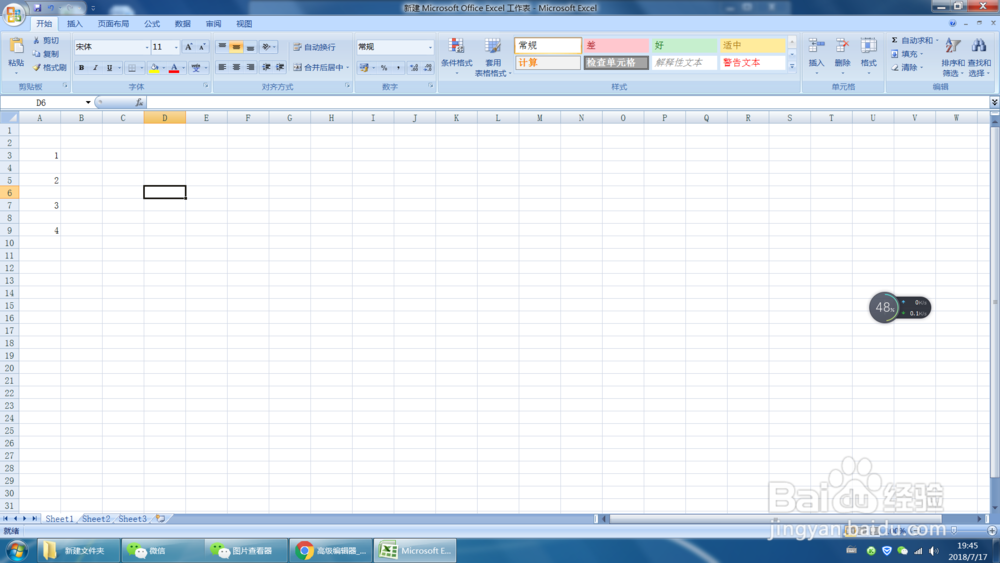Click the decrease decimal places icon
The image size is (1000, 563).
click(428, 68)
